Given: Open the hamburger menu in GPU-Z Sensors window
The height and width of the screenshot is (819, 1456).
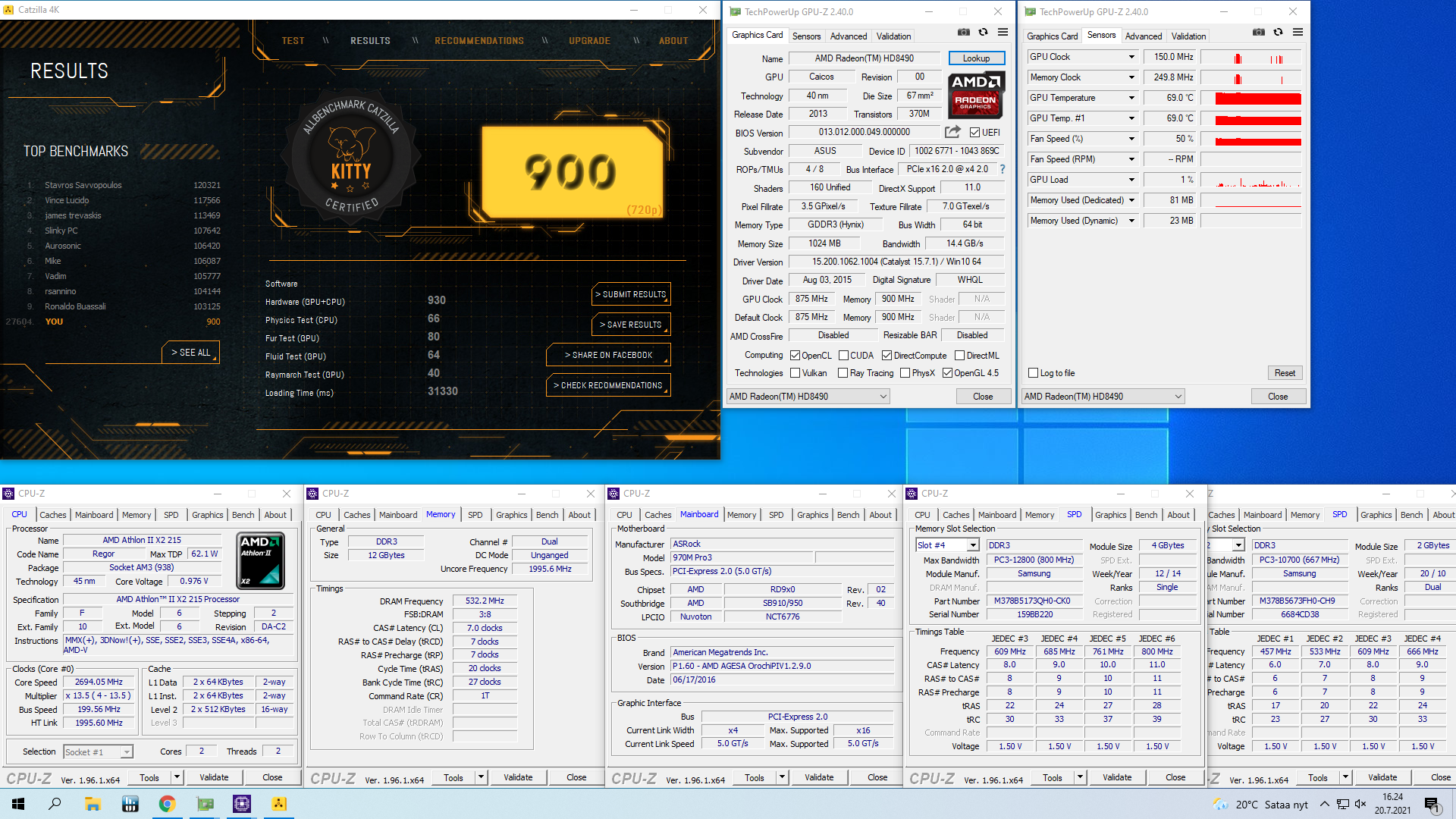Looking at the screenshot, I should pyautogui.click(x=1298, y=33).
